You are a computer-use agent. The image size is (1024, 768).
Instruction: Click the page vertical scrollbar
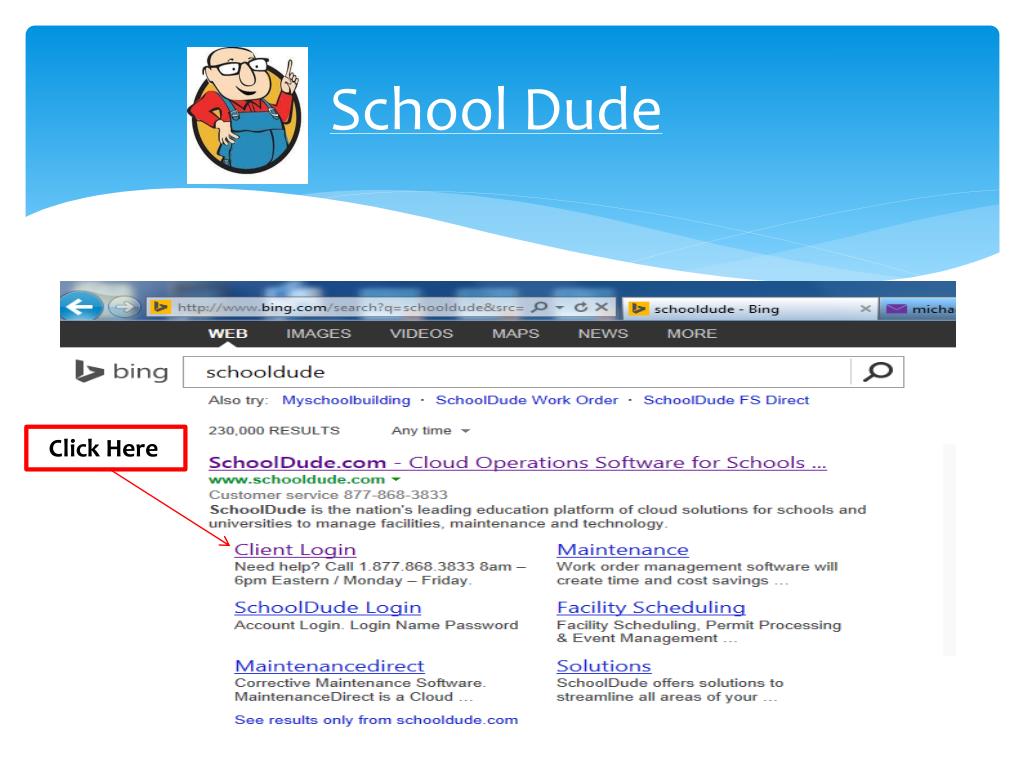949,549
